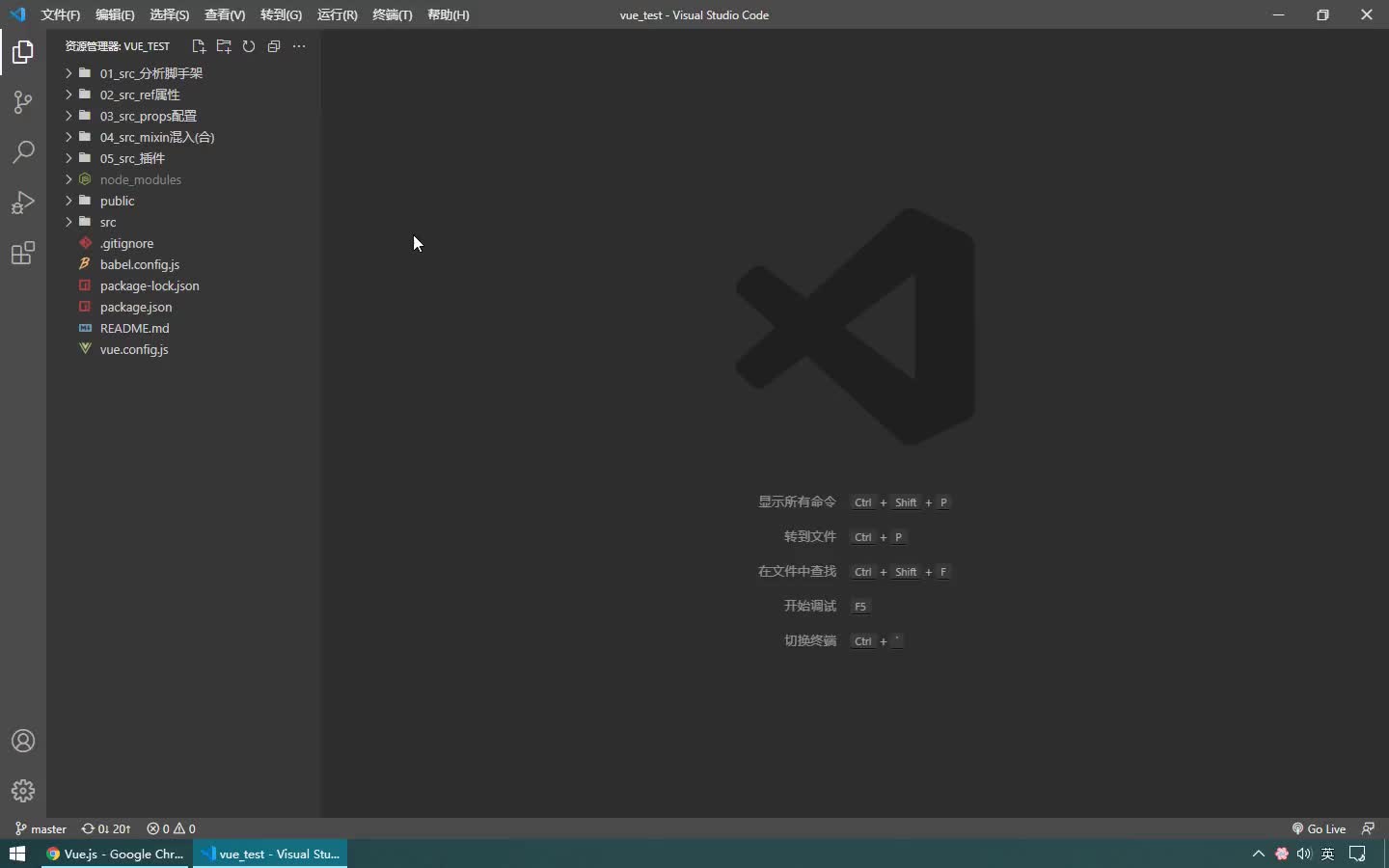Click vue_test Visual Studio taskbar button
Viewport: 1389px width, 868px height.
pos(270,854)
